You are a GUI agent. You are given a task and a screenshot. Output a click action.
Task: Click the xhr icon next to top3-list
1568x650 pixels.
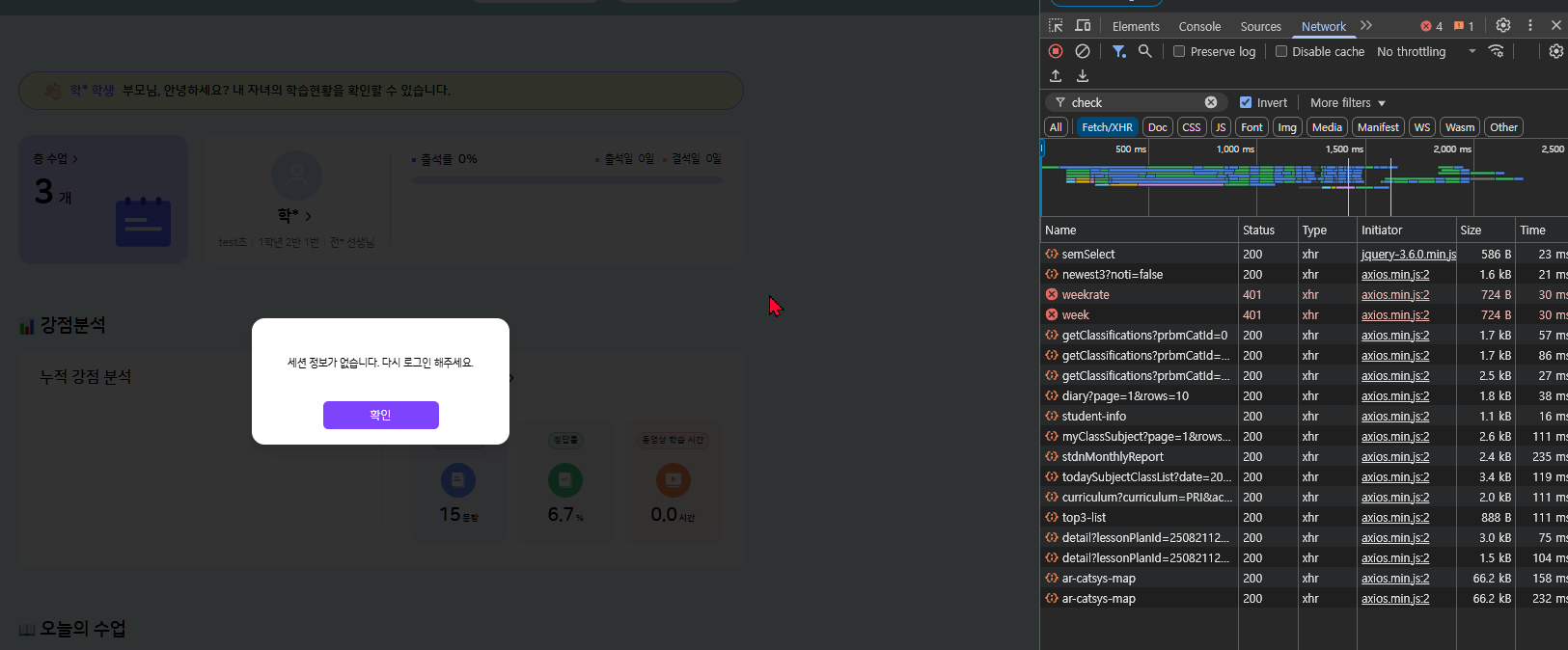[x=1052, y=517]
